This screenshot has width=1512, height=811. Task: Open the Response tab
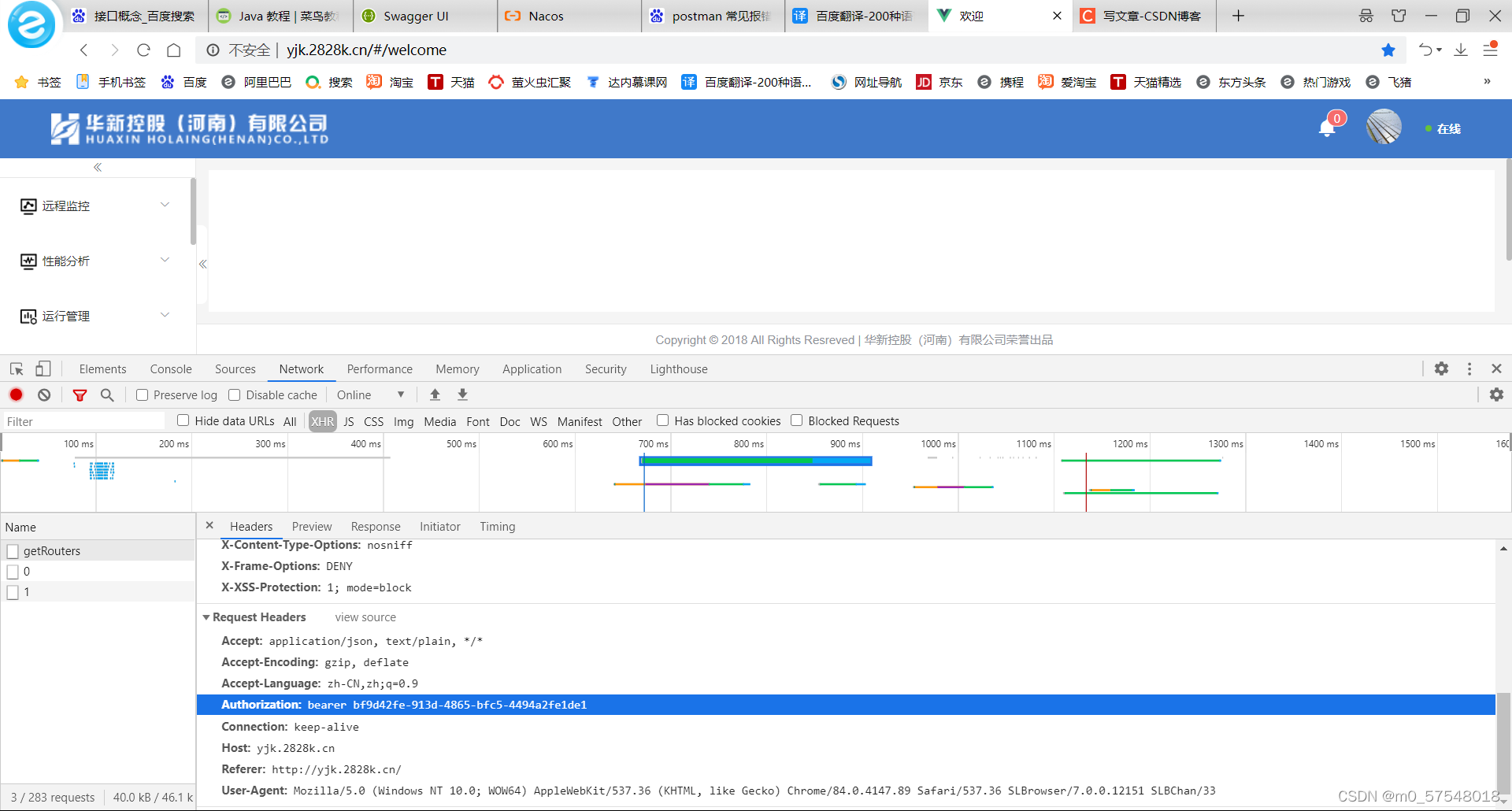tap(376, 526)
